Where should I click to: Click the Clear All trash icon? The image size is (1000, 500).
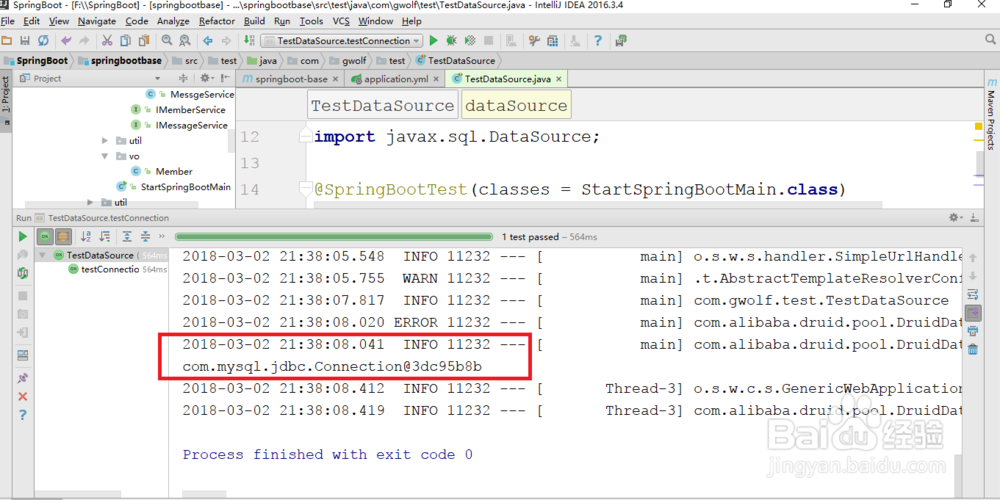pos(973,349)
